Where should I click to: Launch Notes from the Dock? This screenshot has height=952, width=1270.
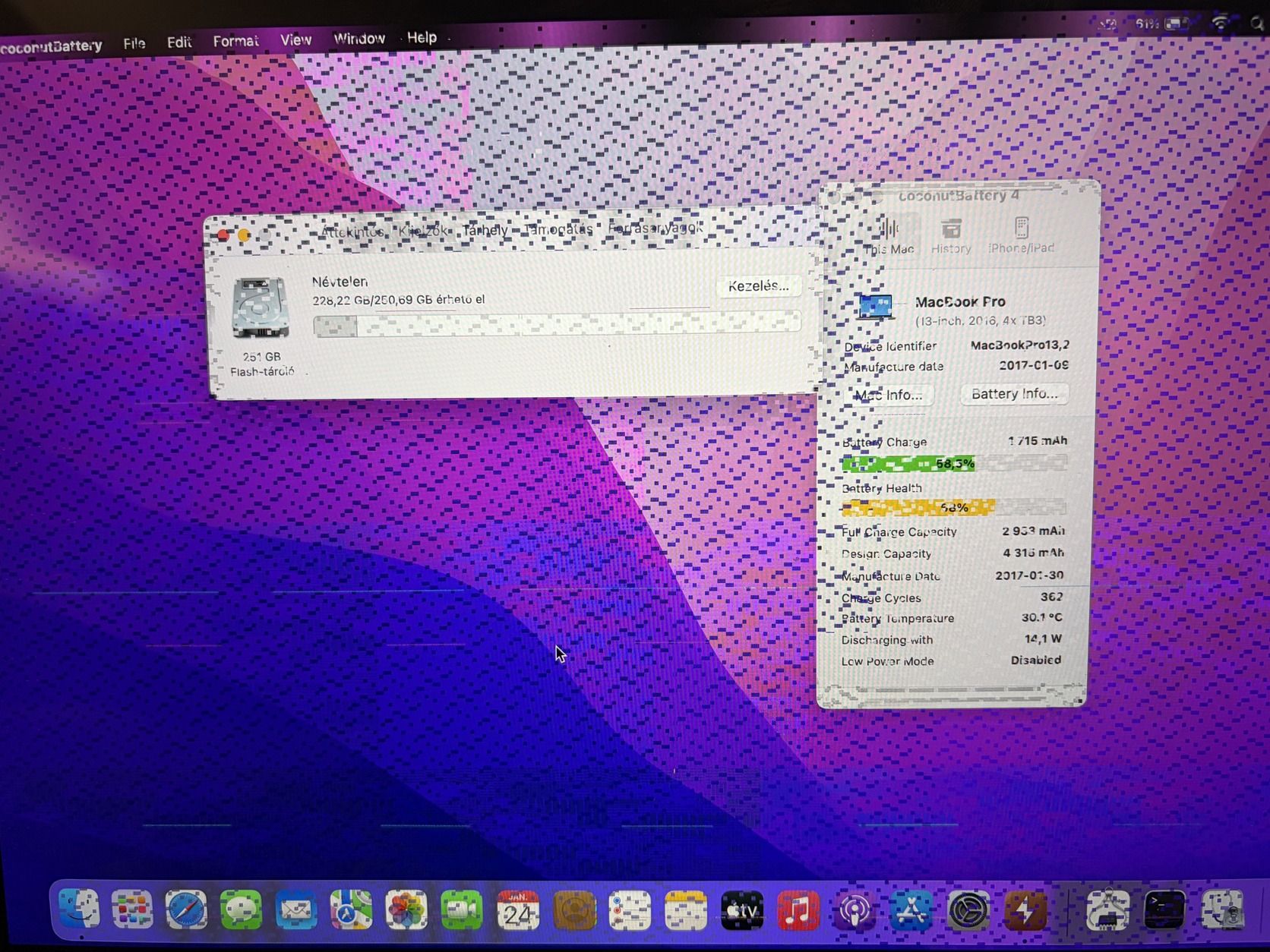686,909
